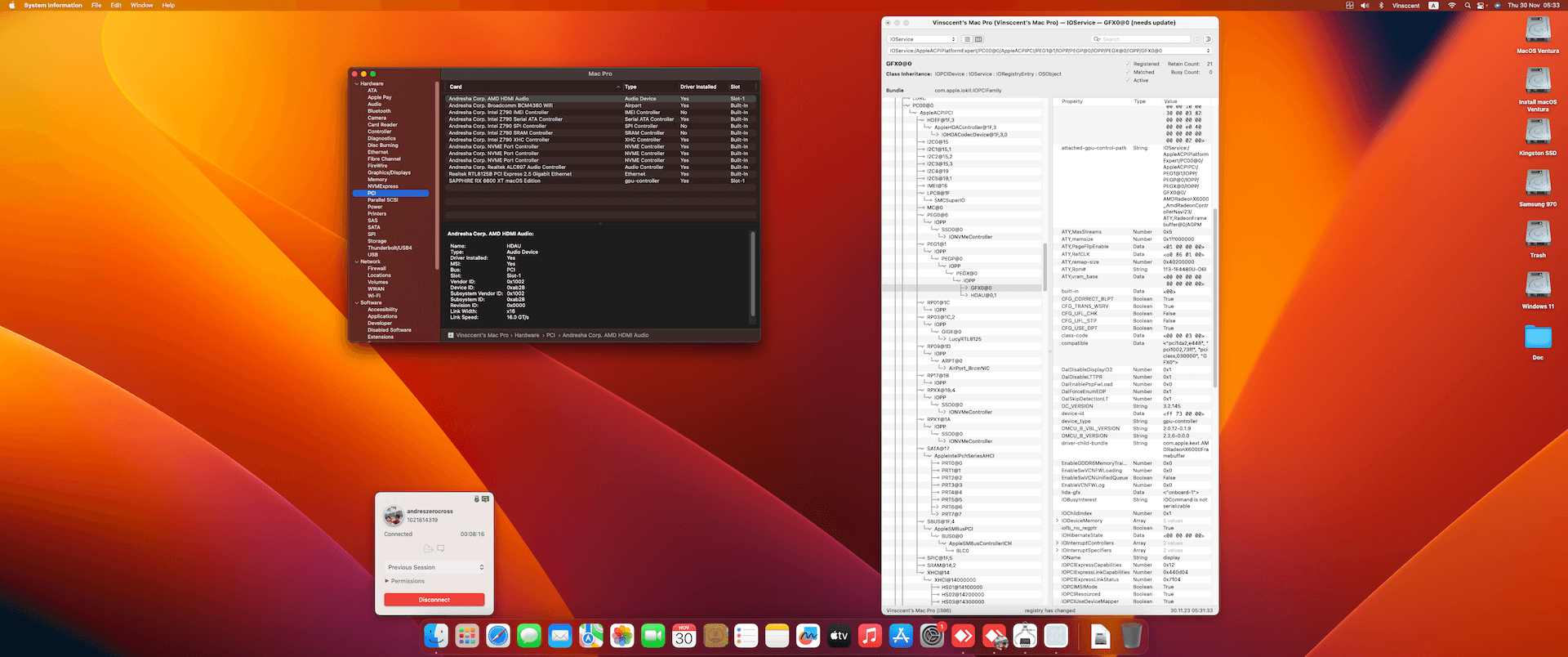Open Reminders app in dock
The height and width of the screenshot is (657, 1568).
point(746,636)
